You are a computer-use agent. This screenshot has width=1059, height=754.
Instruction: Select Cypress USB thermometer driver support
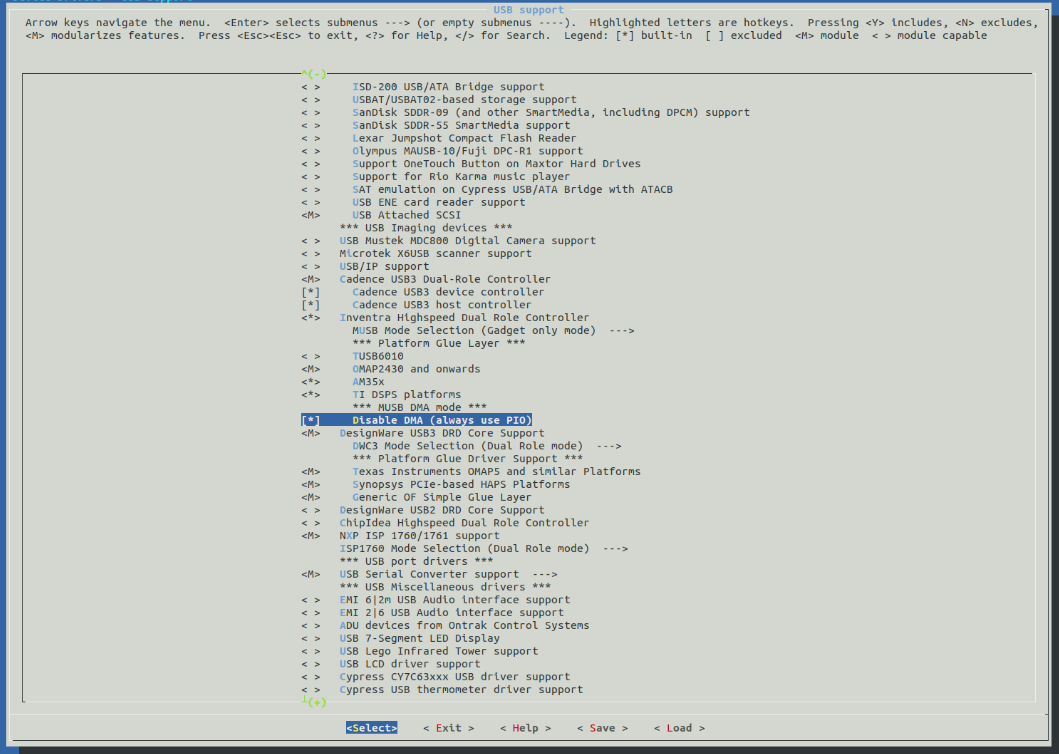[x=461, y=689]
